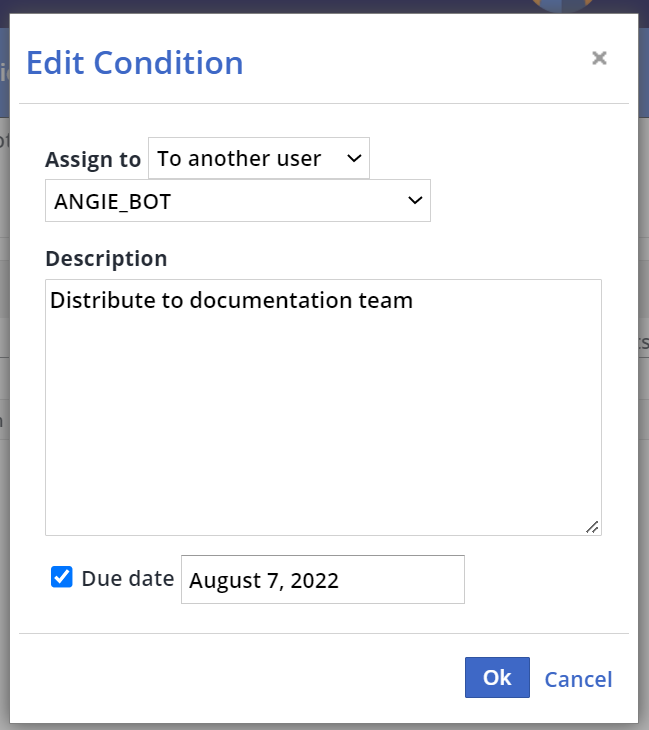Click the 'Assign to' label
649x730 pixels.
coord(93,160)
